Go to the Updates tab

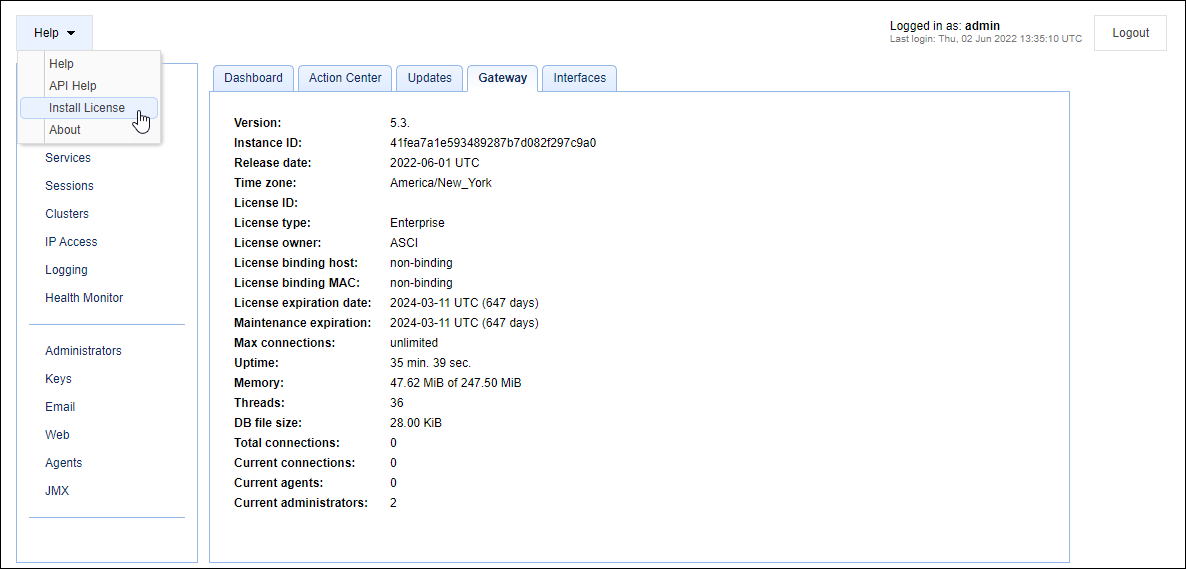430,78
